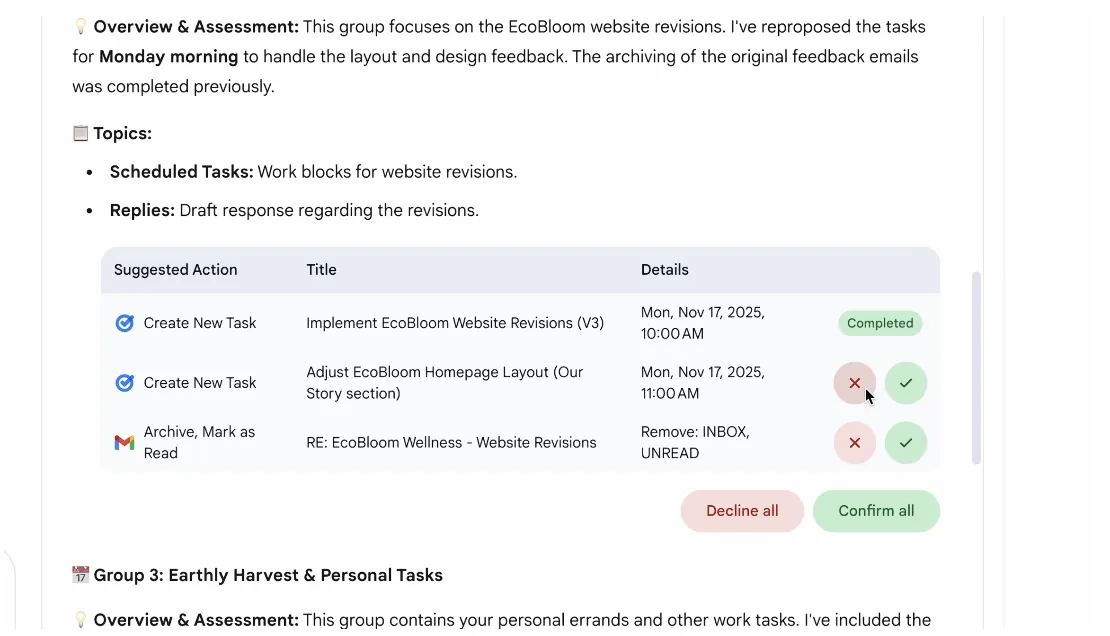Image resolution: width=1110 pixels, height=636 pixels.
Task: Select the RE: EcoBloom Wellness email title
Action: pyautogui.click(x=451, y=443)
